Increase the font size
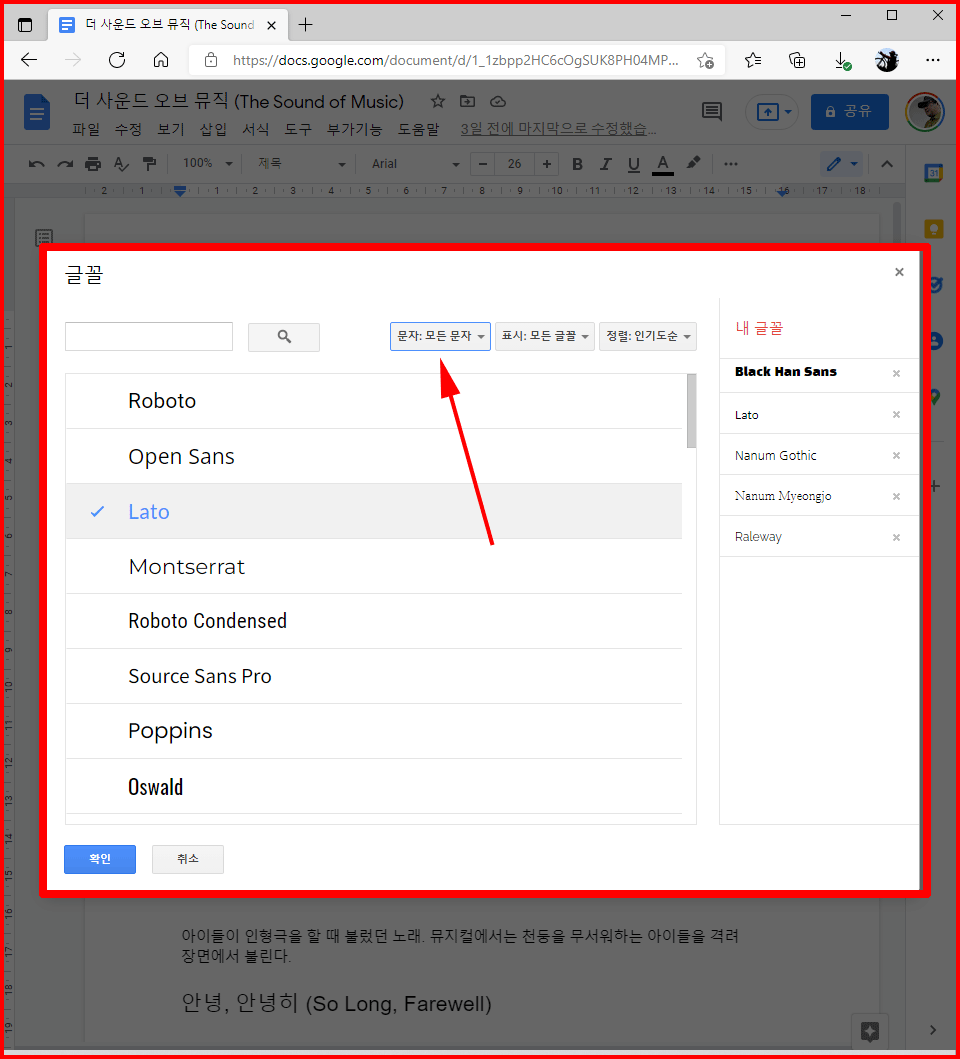The height and width of the screenshot is (1059, 960). (547, 163)
